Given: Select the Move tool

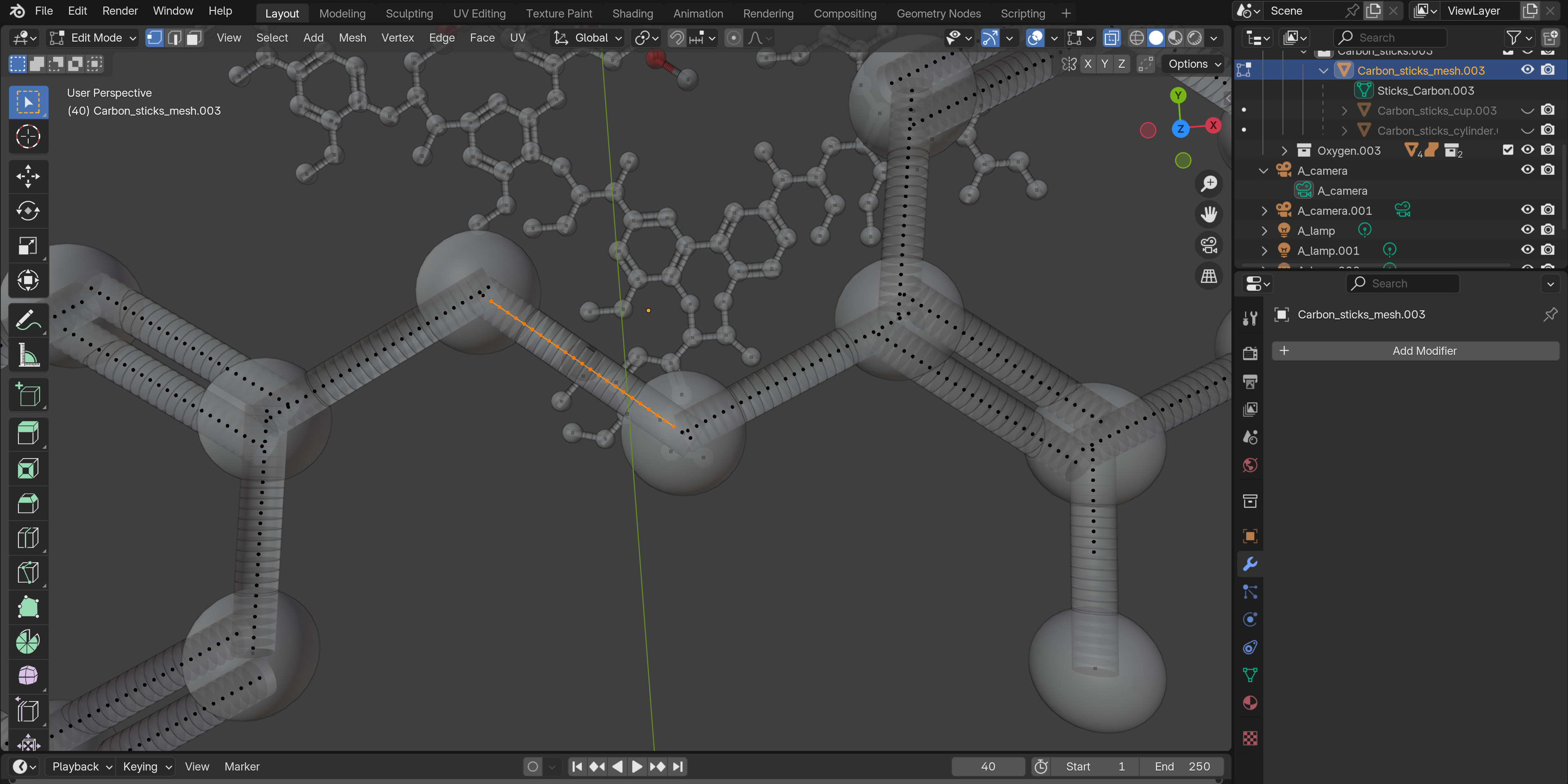Looking at the screenshot, I should point(28,176).
